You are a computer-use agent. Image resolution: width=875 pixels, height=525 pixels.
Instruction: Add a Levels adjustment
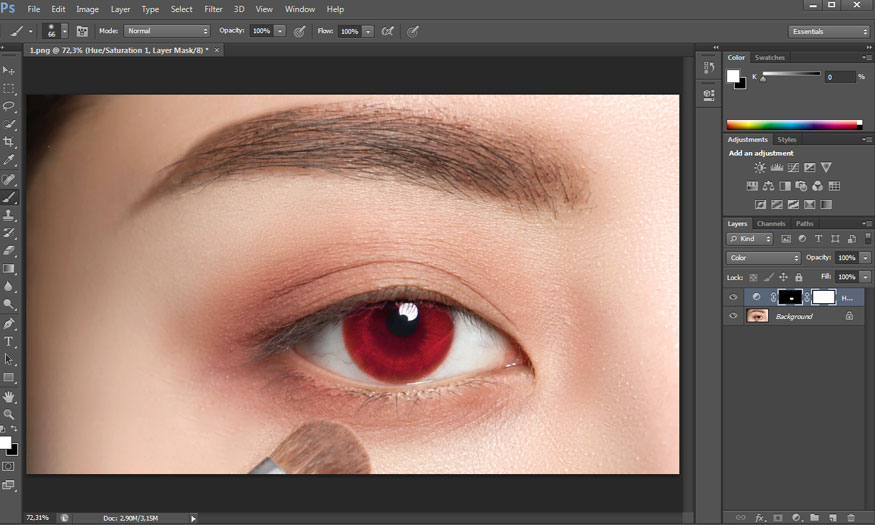click(776, 167)
